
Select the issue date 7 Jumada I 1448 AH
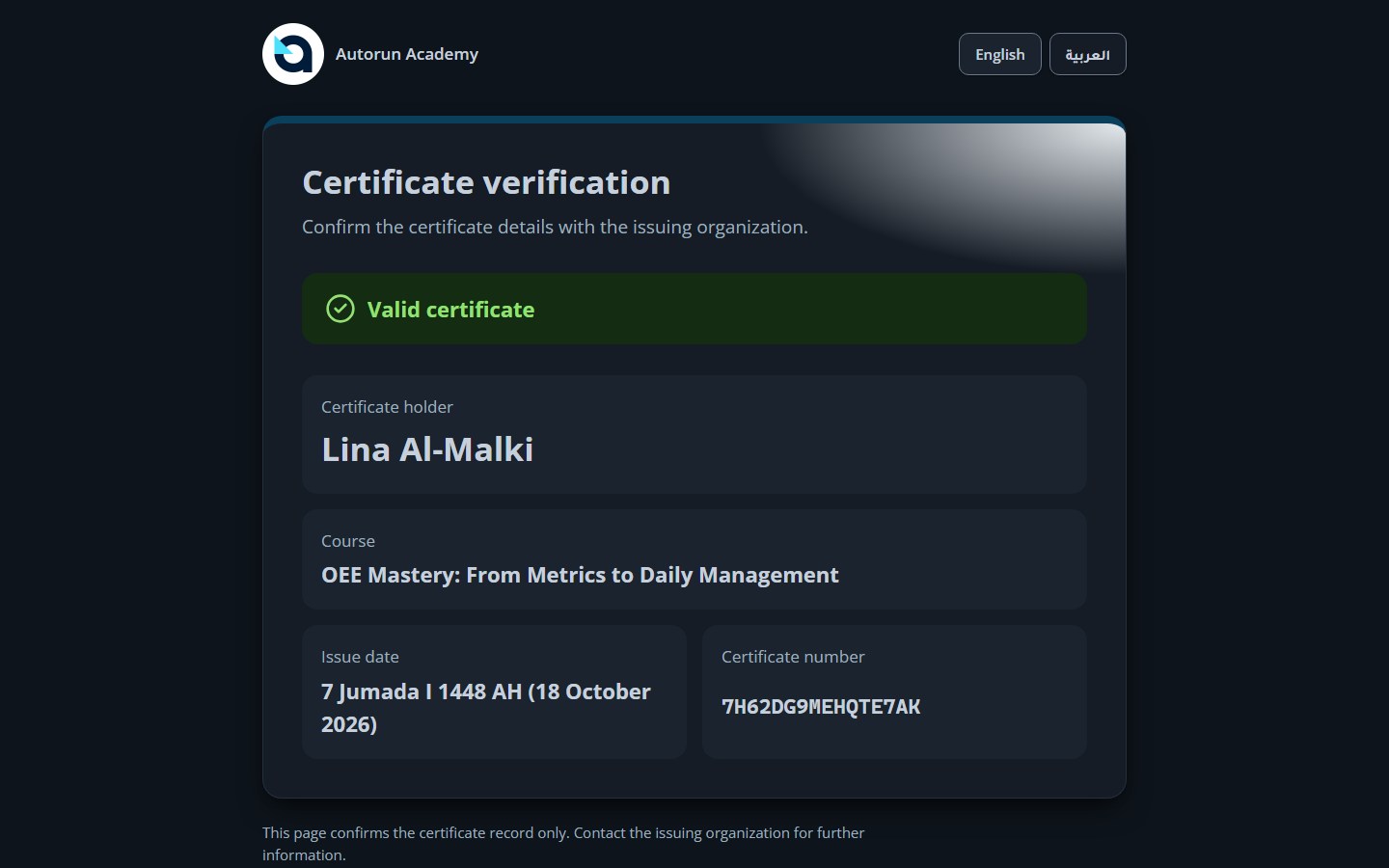[x=486, y=708]
